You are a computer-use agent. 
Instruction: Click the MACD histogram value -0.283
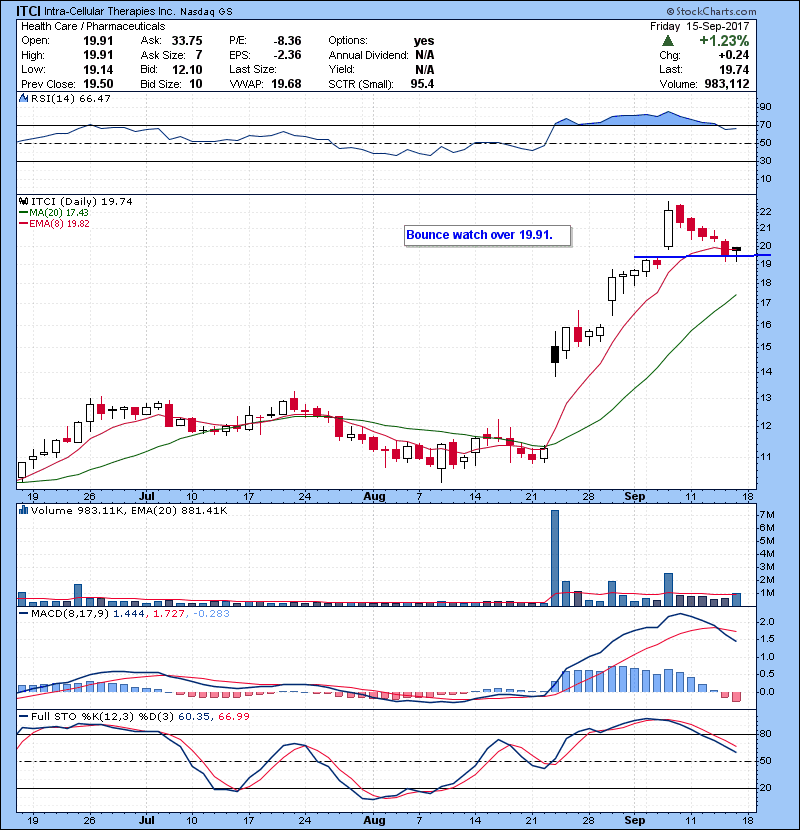click(x=211, y=614)
